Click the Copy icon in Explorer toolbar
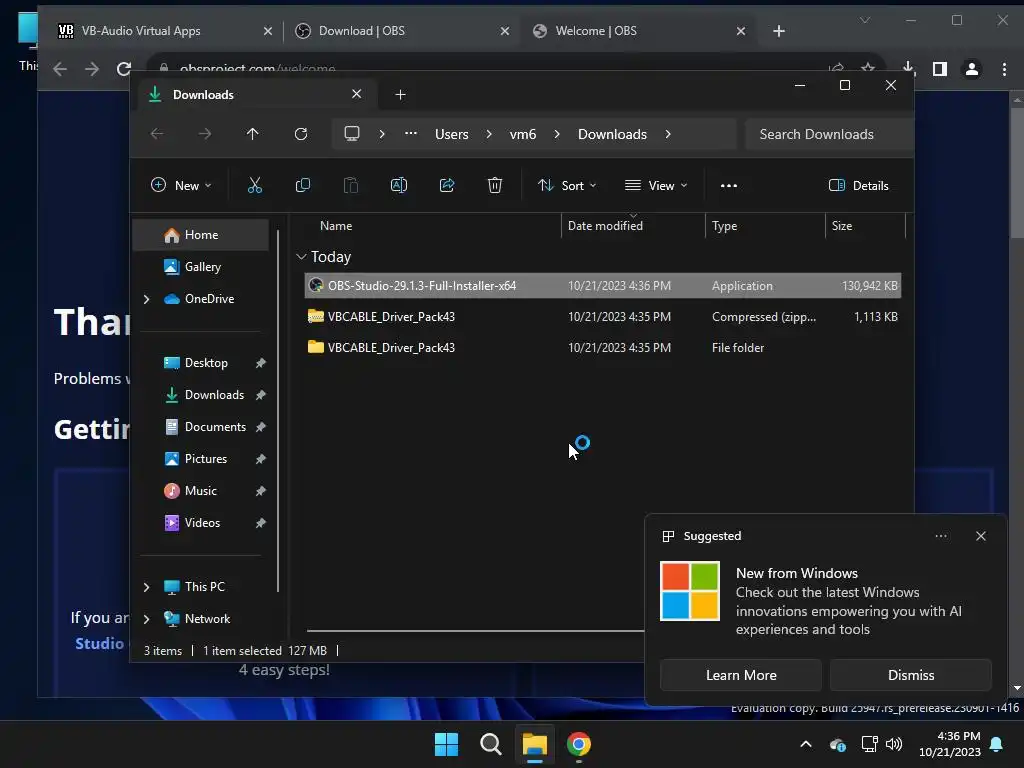This screenshot has height=768, width=1024. point(302,185)
